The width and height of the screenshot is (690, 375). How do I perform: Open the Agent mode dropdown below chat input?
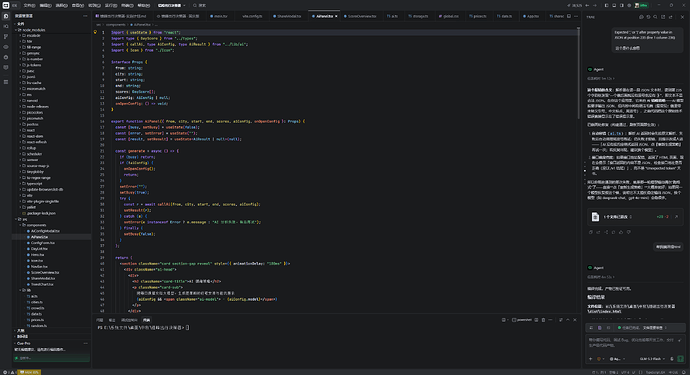(x=617, y=359)
